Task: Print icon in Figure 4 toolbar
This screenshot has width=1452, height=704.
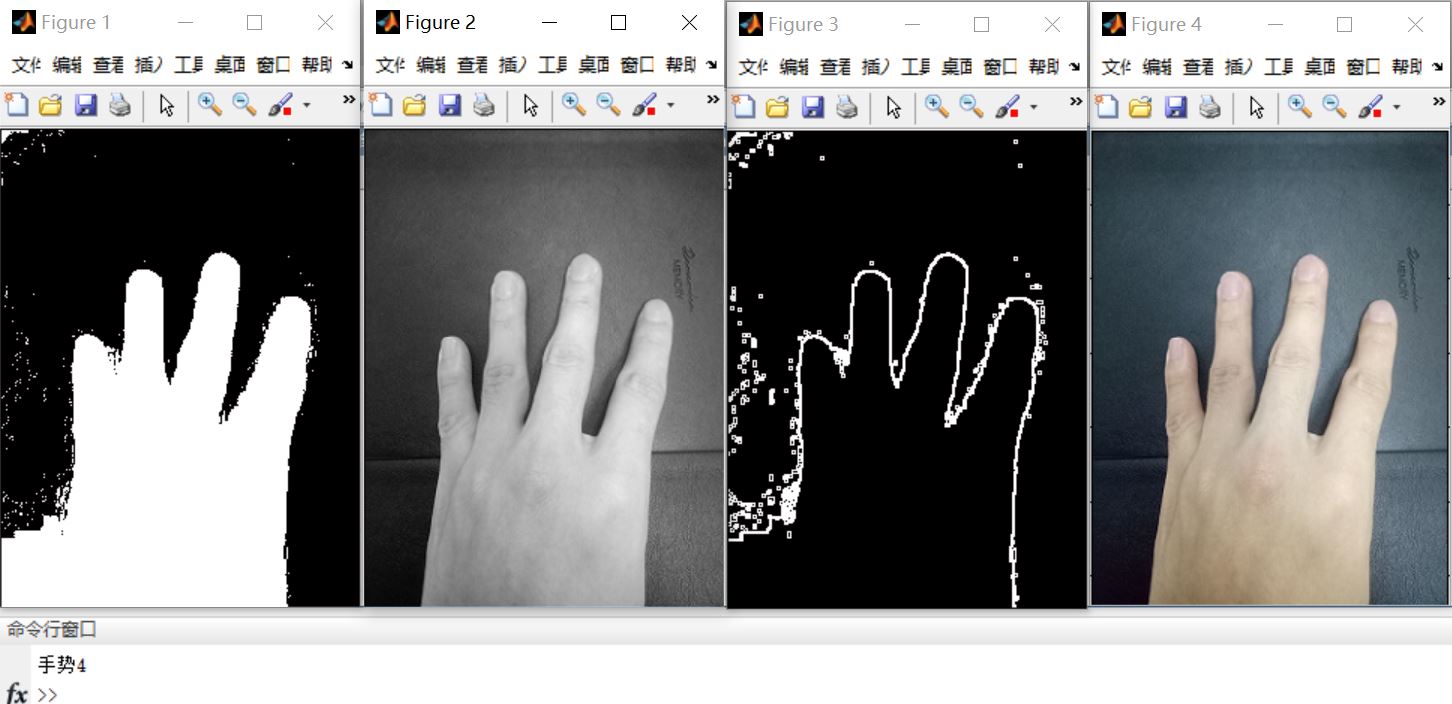Action: click(x=1210, y=106)
